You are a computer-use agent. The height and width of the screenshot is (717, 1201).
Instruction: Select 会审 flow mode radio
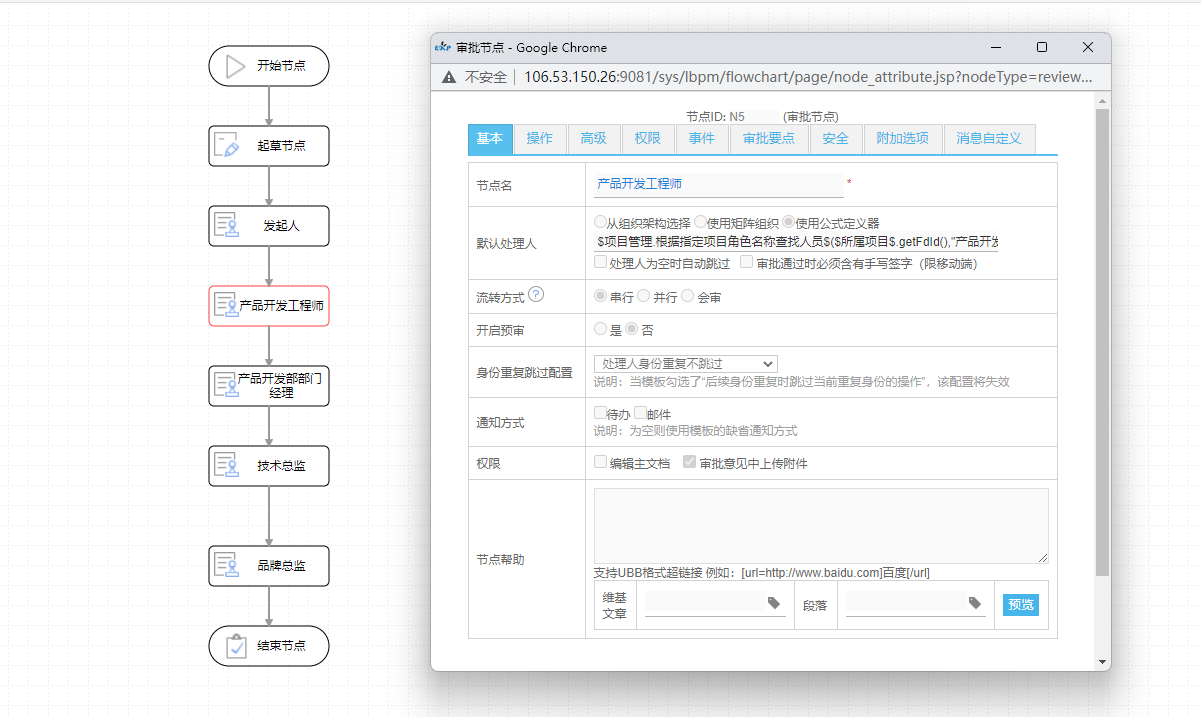(688, 296)
